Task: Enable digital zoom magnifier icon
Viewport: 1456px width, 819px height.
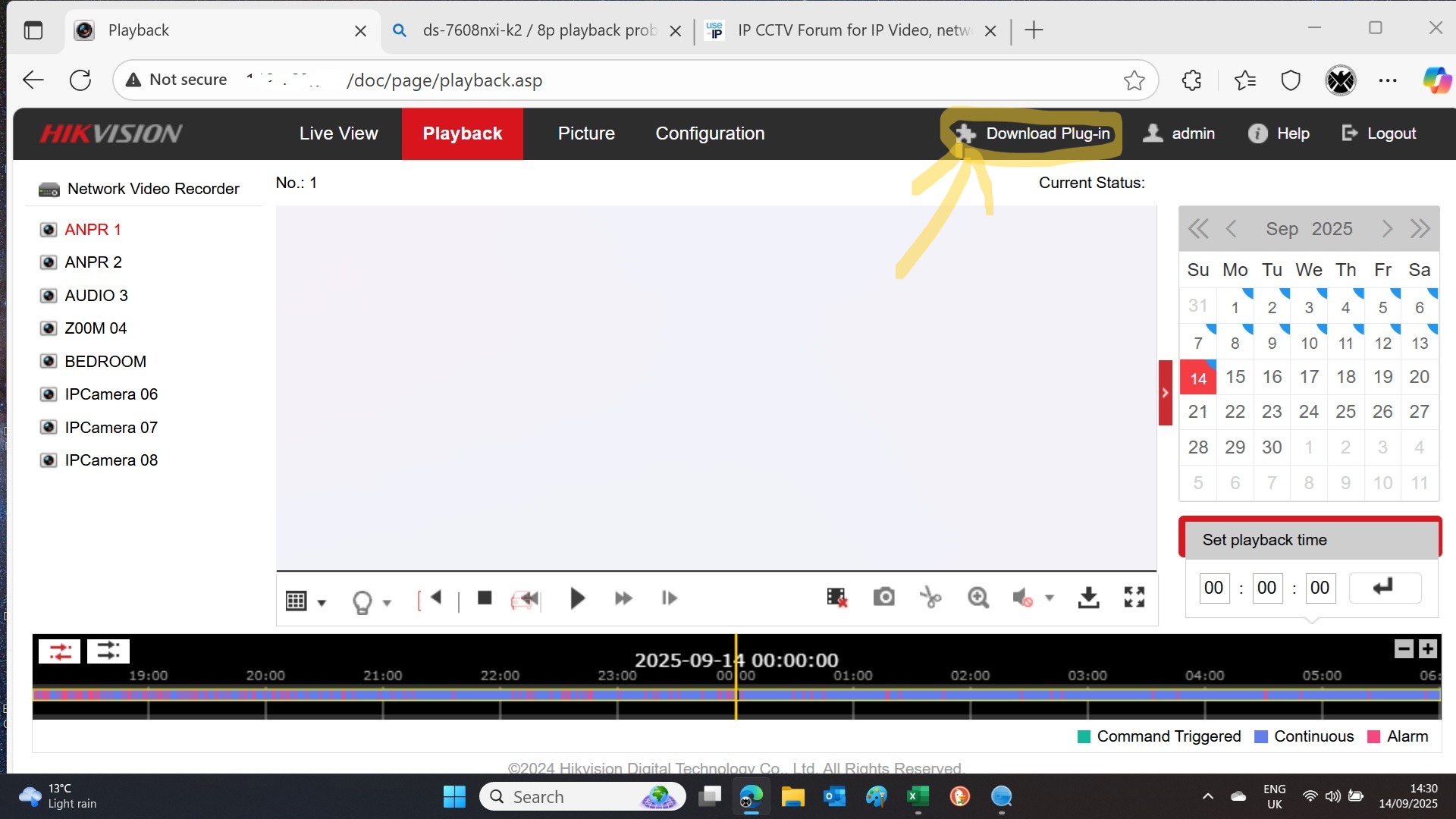Action: (977, 598)
